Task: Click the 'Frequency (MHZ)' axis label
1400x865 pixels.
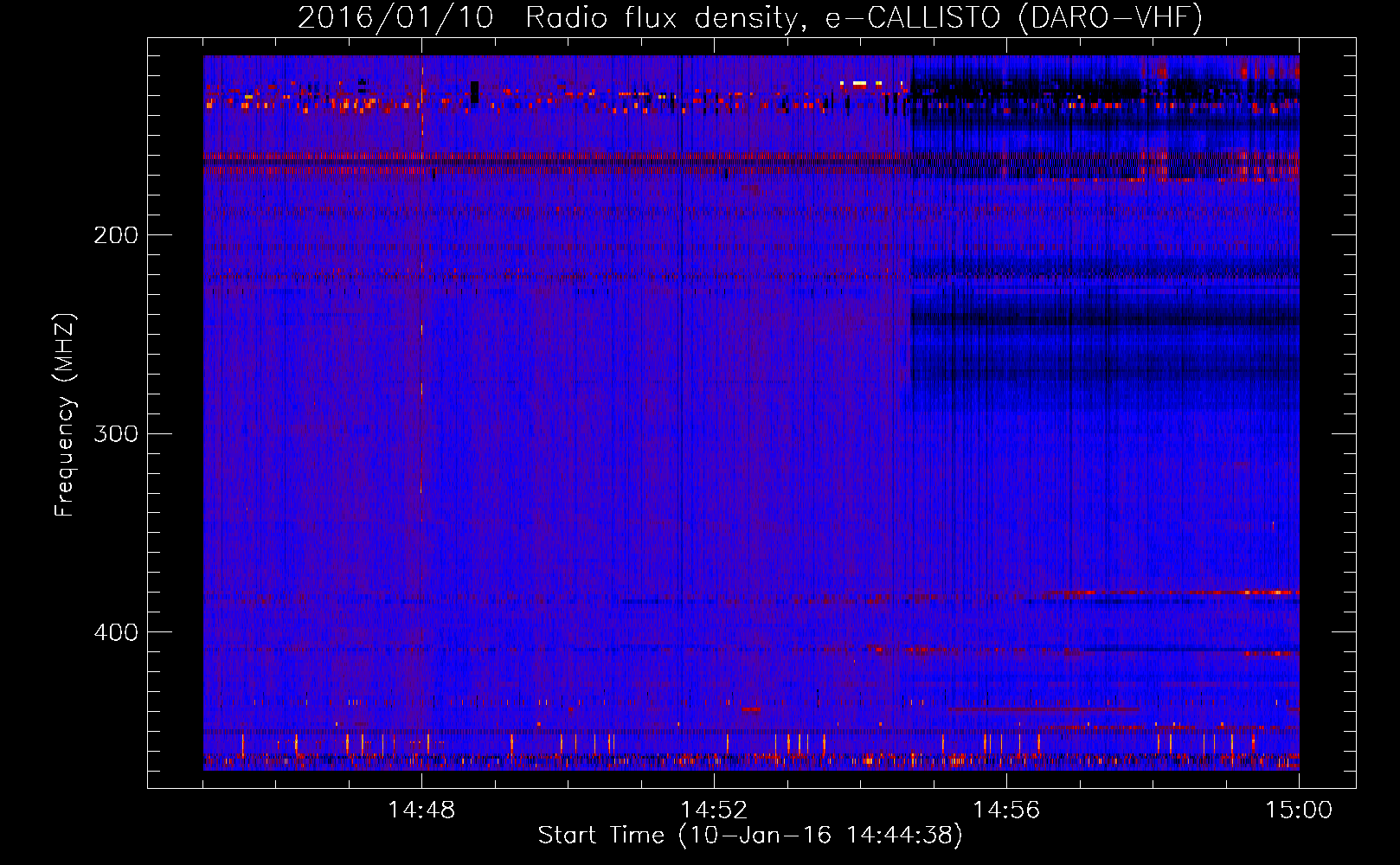Action: 65,415
